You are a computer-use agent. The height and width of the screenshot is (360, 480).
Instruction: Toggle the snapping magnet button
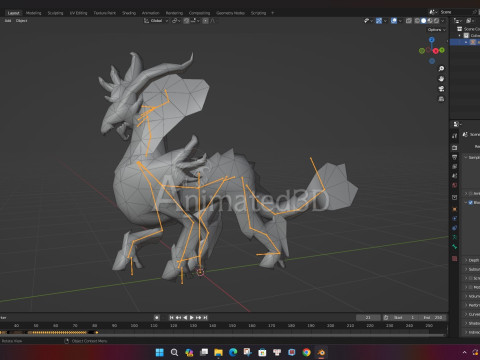pos(187,21)
